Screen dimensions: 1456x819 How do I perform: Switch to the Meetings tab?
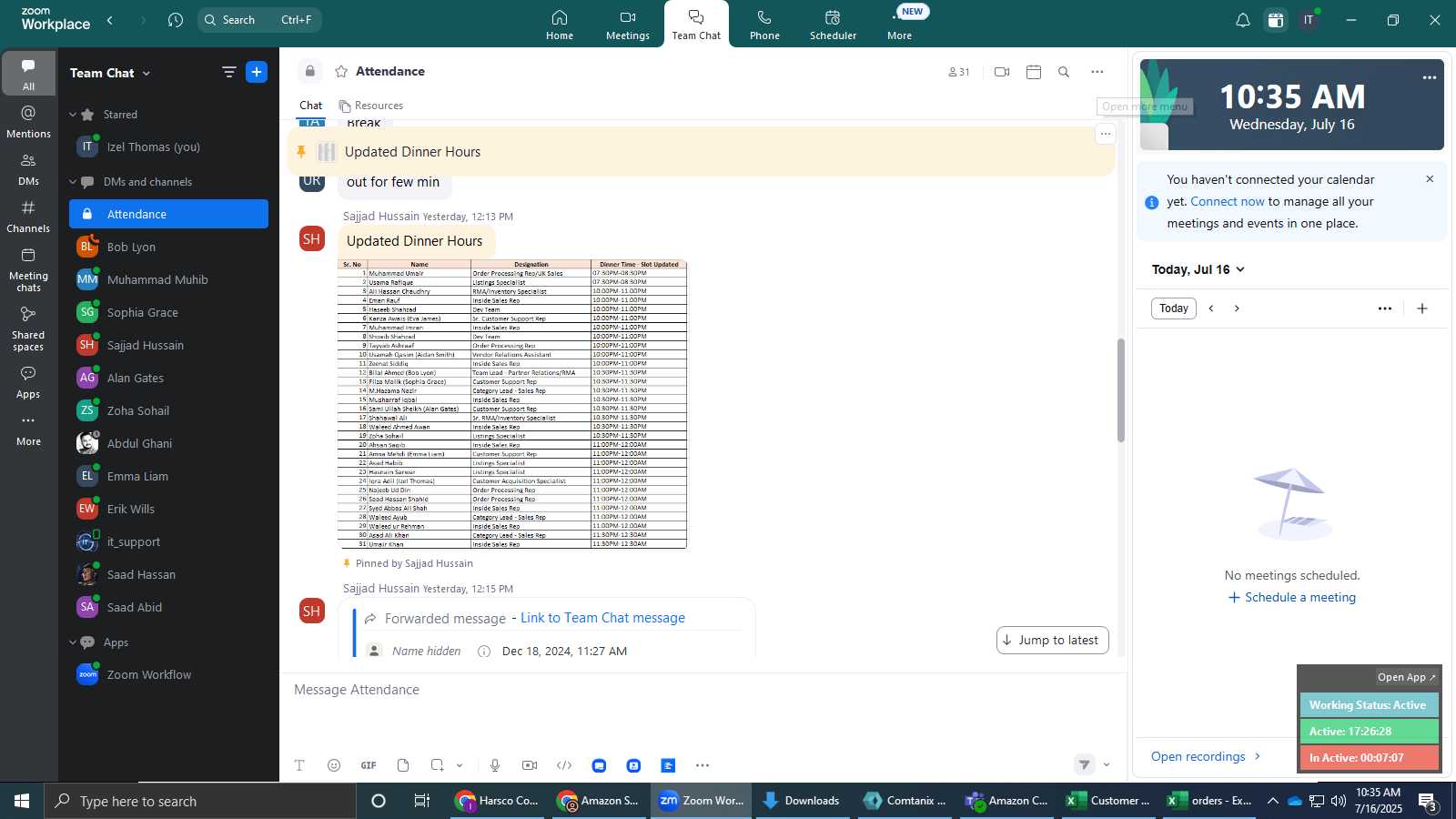628,25
